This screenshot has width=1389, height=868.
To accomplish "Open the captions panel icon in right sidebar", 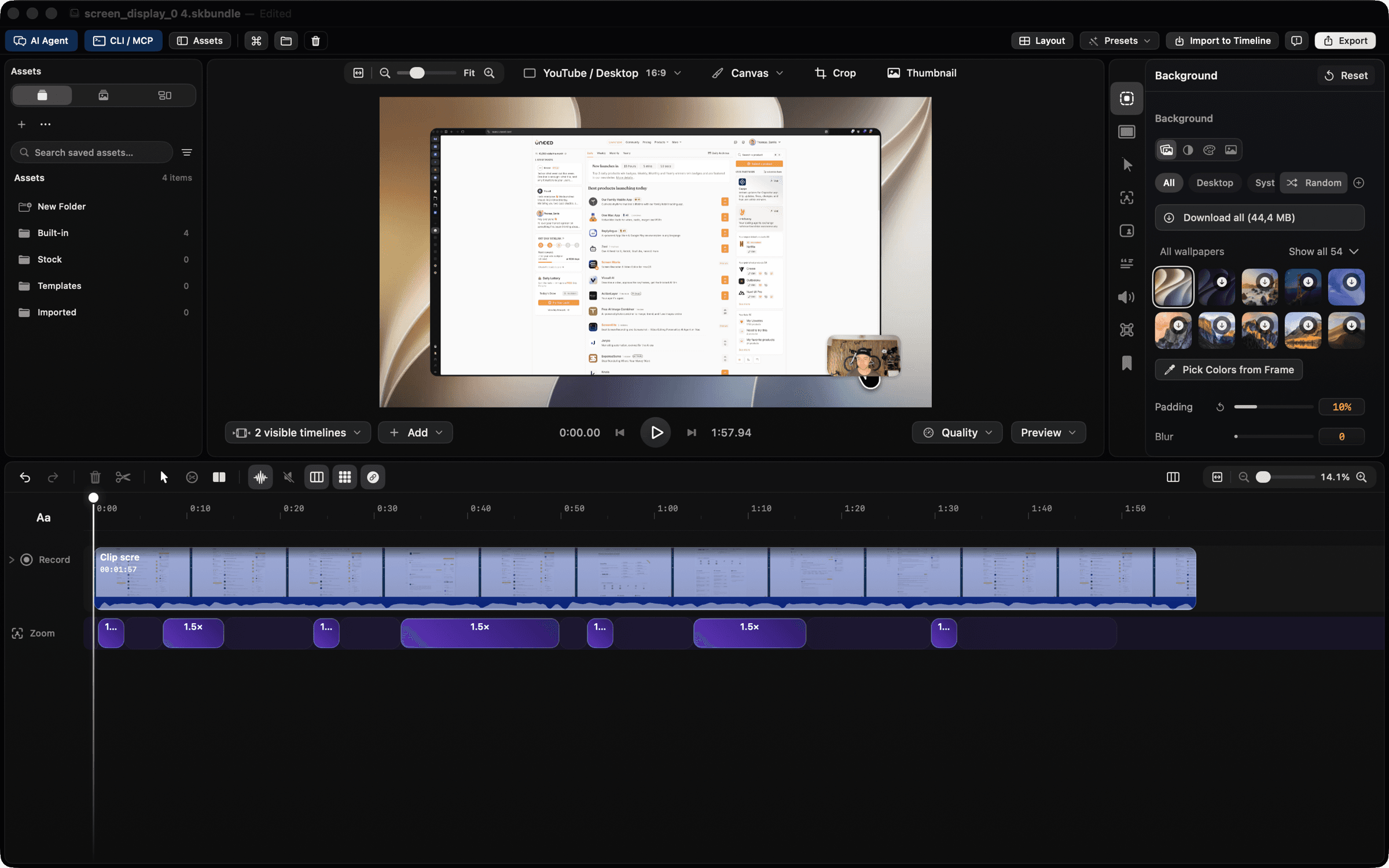I will click(1126, 264).
